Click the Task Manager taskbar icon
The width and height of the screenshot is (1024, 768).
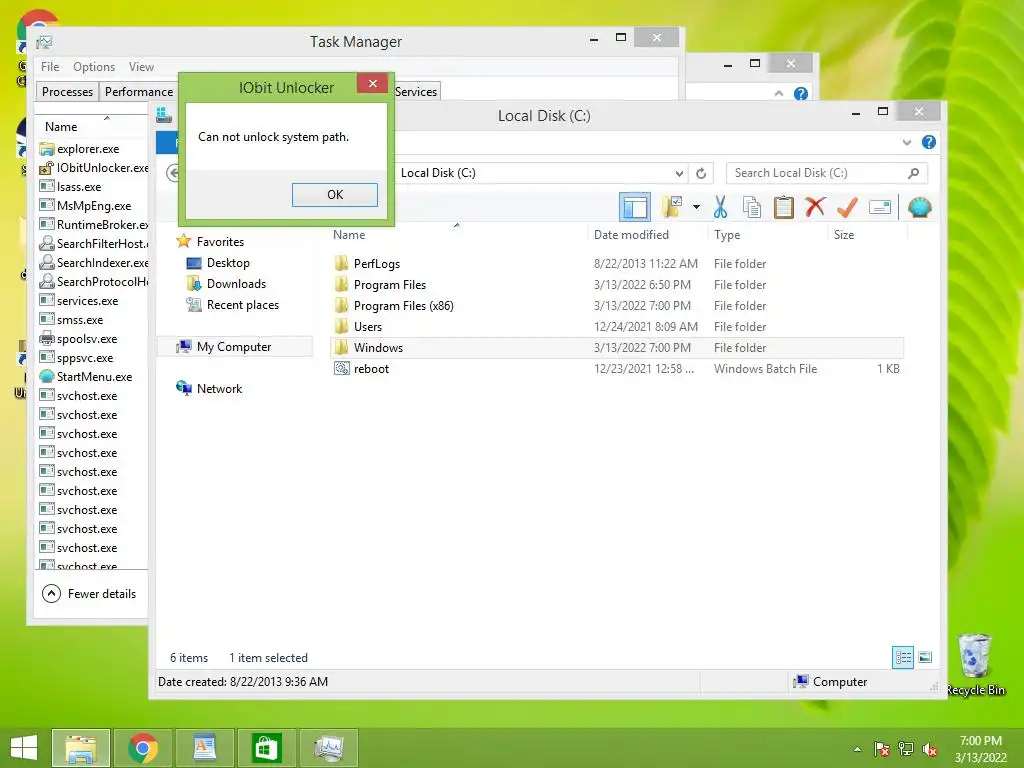tap(328, 748)
